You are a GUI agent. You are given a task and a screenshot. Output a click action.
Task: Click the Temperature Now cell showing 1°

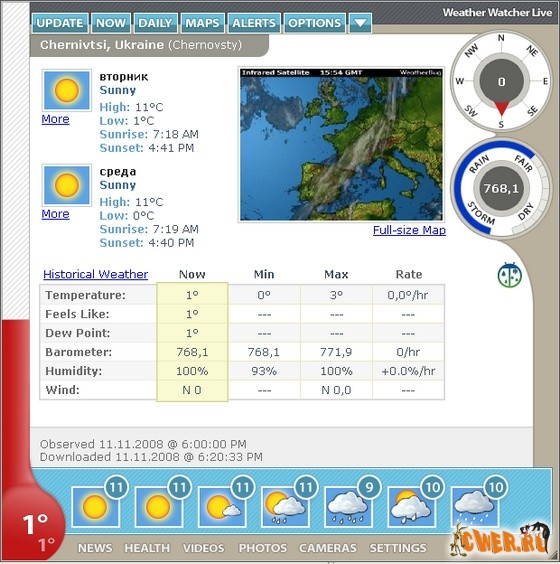point(192,295)
